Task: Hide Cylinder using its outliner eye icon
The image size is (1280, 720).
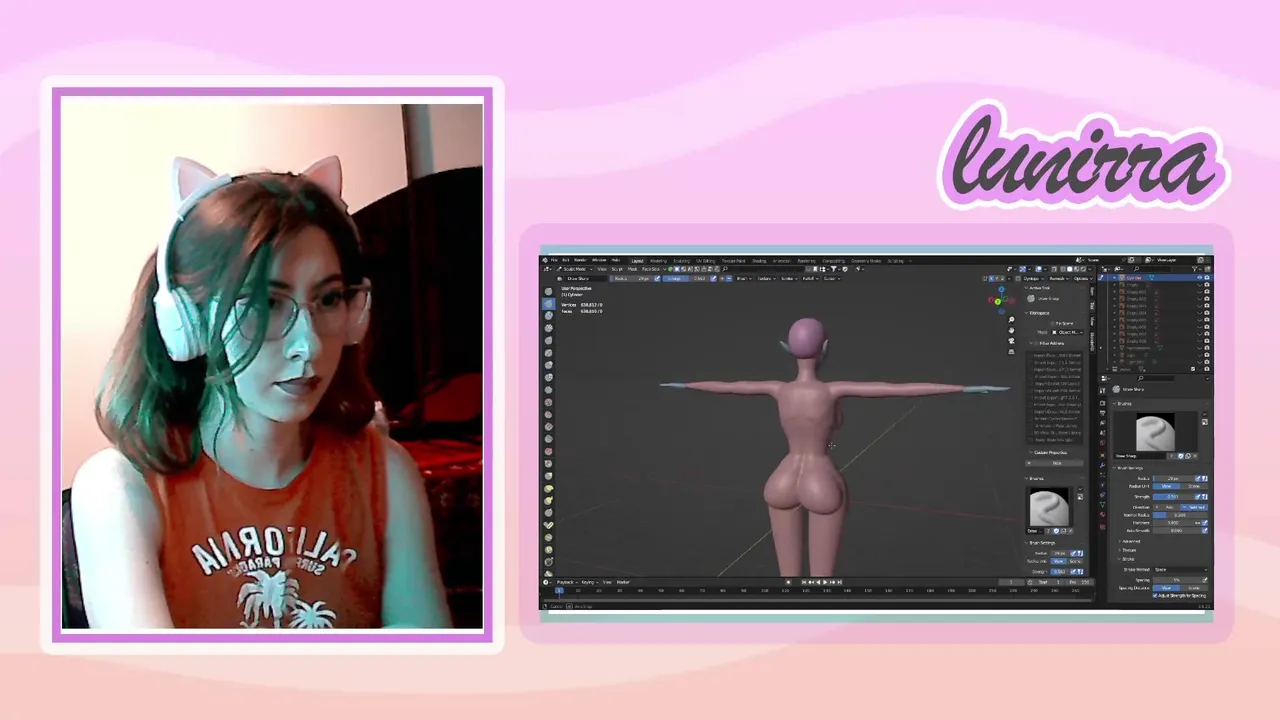Action: 1199,277
